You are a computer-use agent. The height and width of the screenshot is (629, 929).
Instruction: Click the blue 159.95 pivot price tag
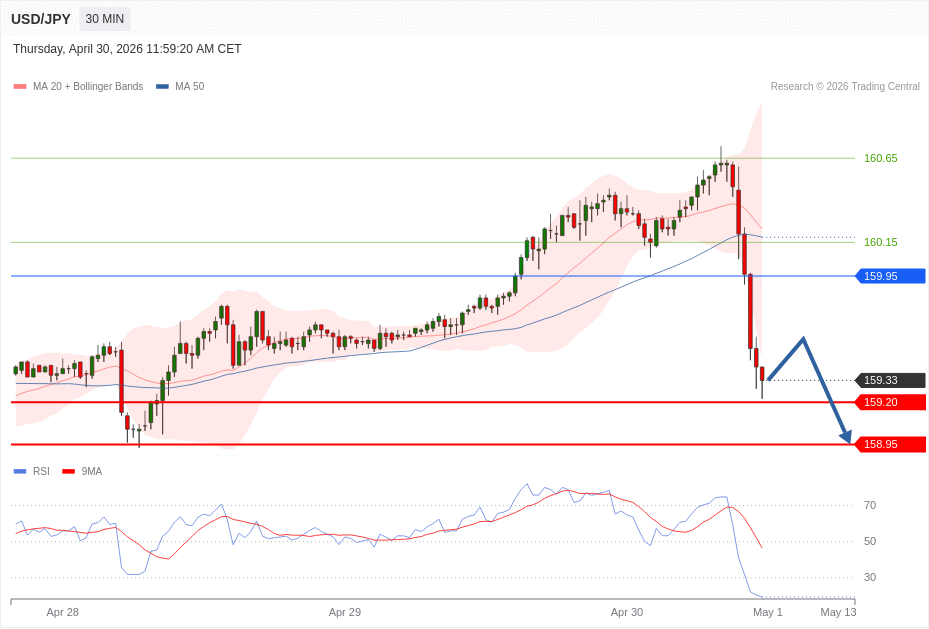(x=890, y=276)
